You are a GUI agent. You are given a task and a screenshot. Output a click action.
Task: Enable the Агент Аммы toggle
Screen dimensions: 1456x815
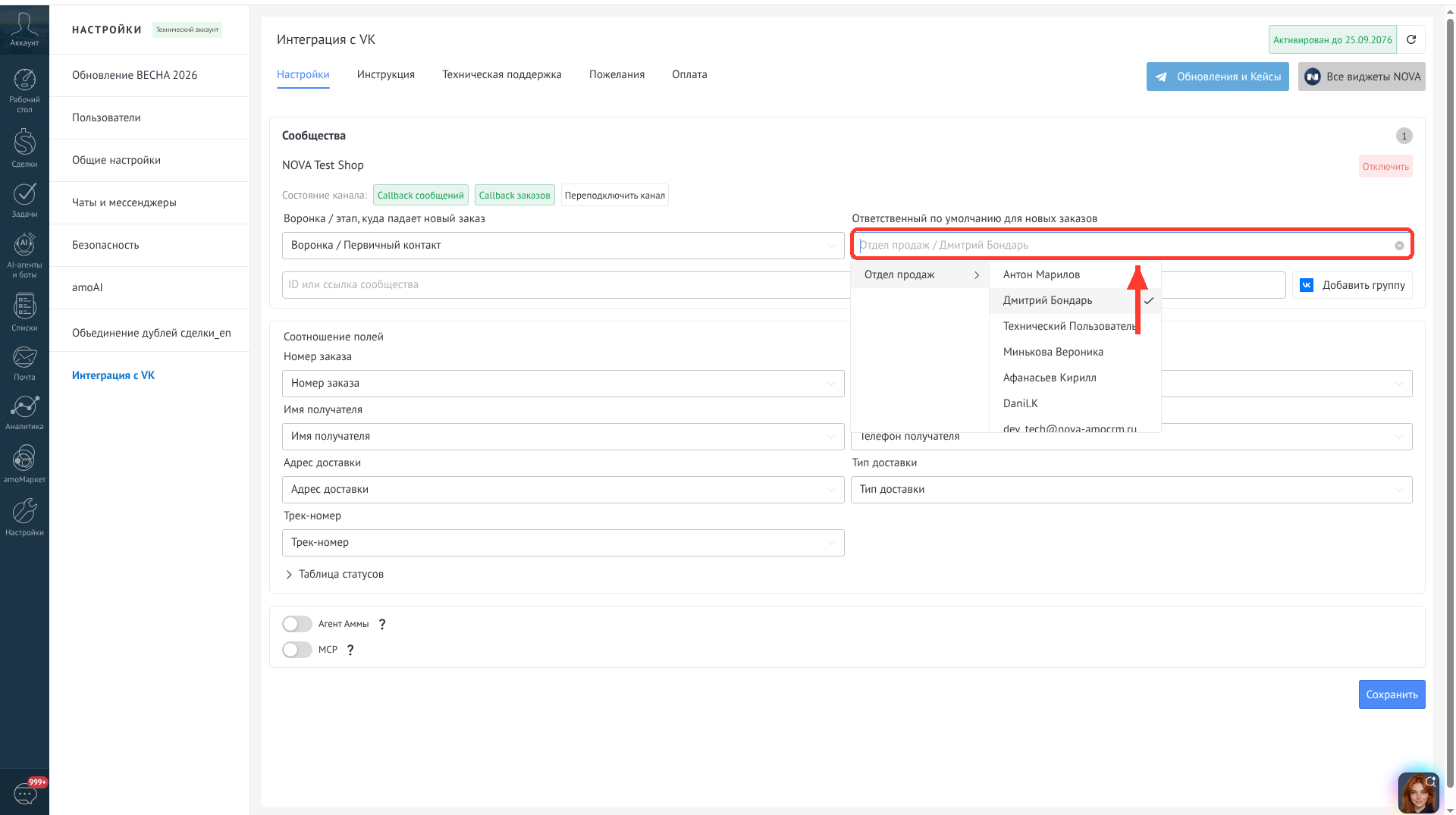pos(297,624)
